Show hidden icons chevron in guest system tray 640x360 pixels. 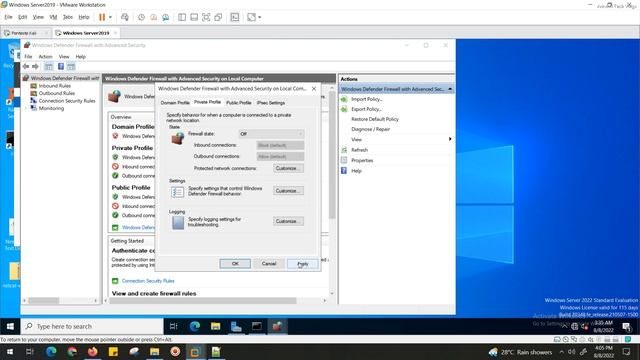click(x=564, y=326)
